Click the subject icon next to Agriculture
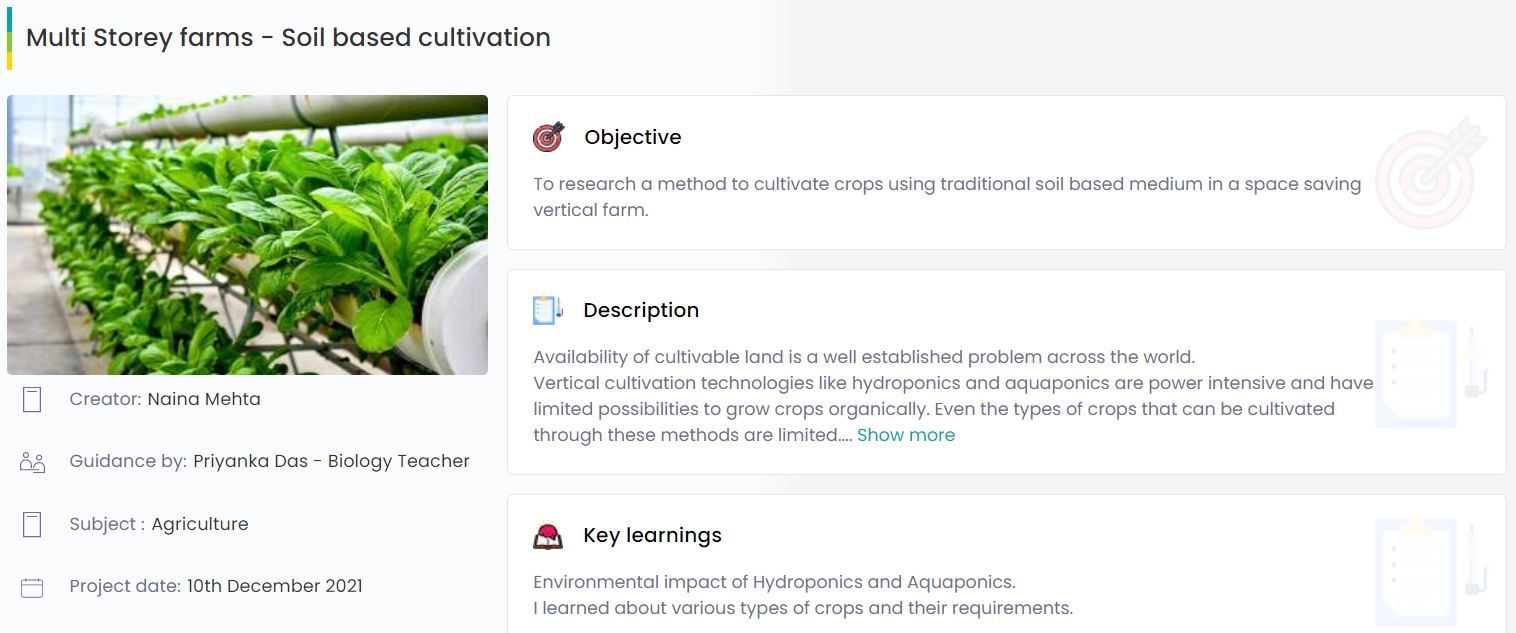This screenshot has width=1516, height=633. pyautogui.click(x=32, y=524)
